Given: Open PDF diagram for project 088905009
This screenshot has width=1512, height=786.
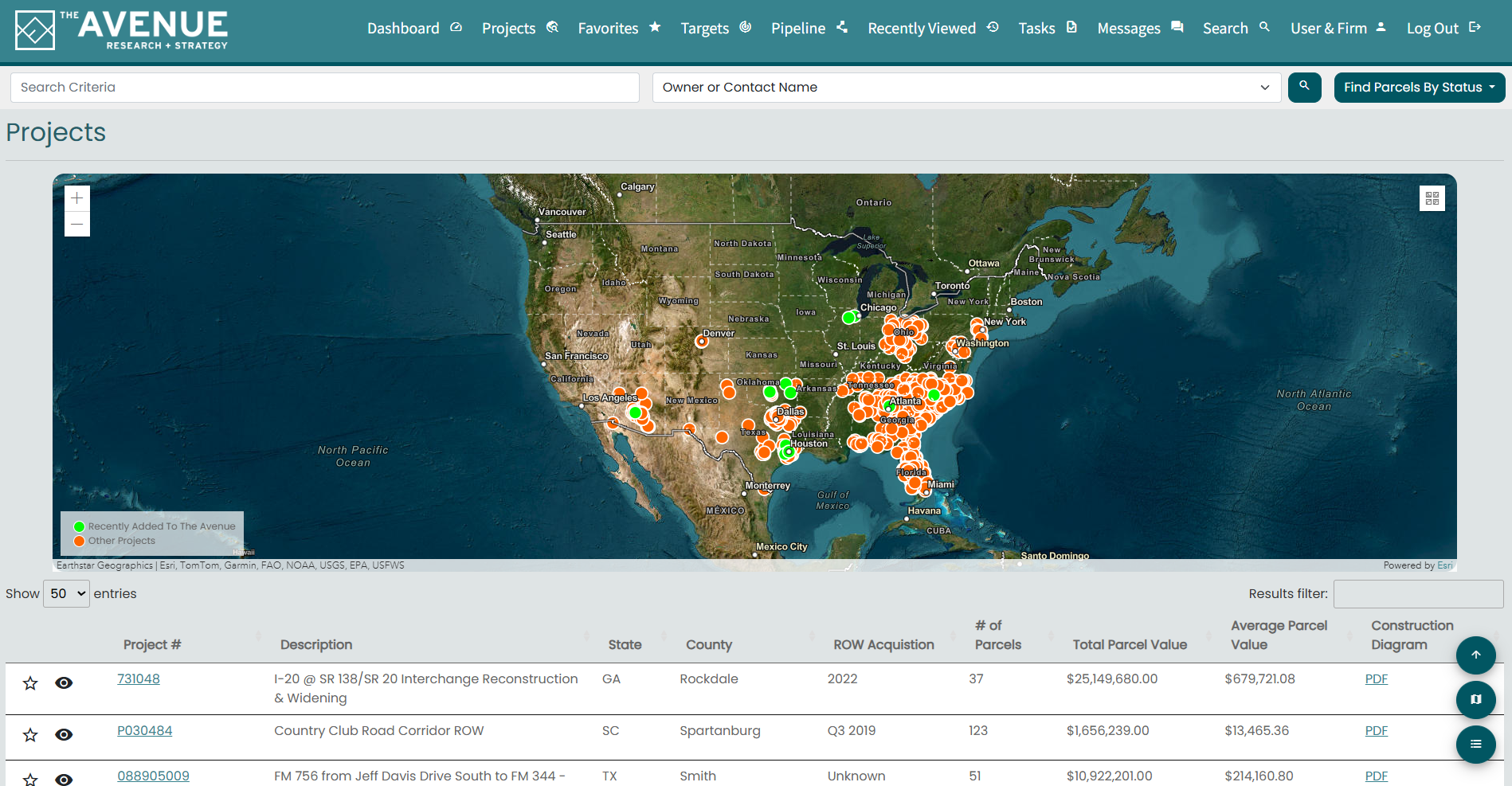Looking at the screenshot, I should pyautogui.click(x=1377, y=776).
